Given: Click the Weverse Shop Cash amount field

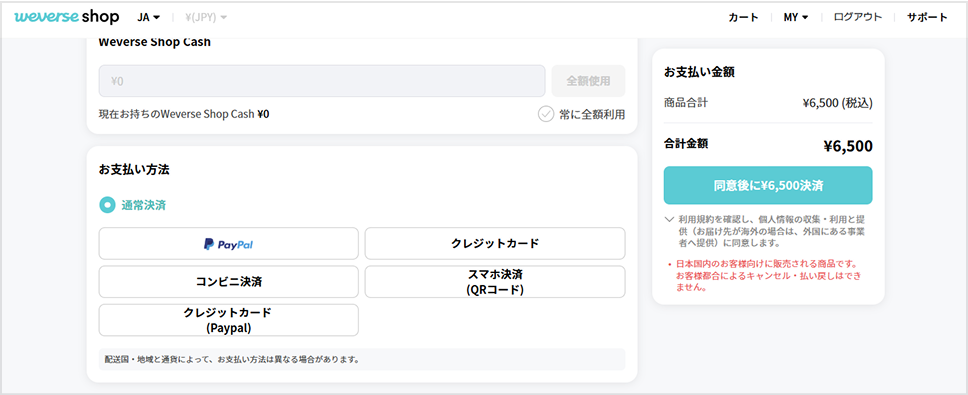Looking at the screenshot, I should (322, 81).
